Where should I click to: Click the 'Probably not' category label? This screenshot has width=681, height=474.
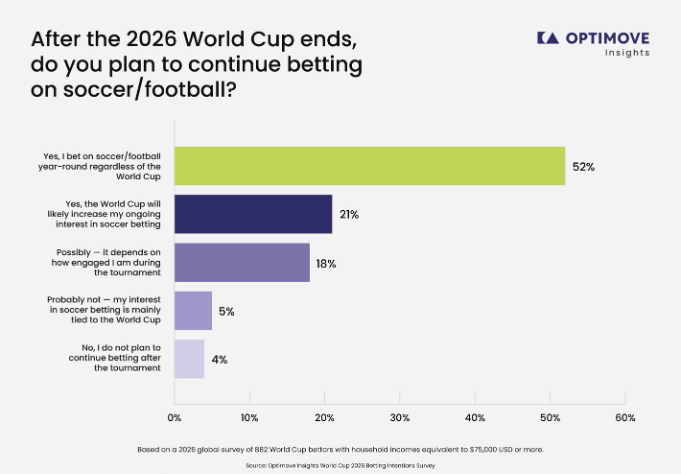point(104,310)
